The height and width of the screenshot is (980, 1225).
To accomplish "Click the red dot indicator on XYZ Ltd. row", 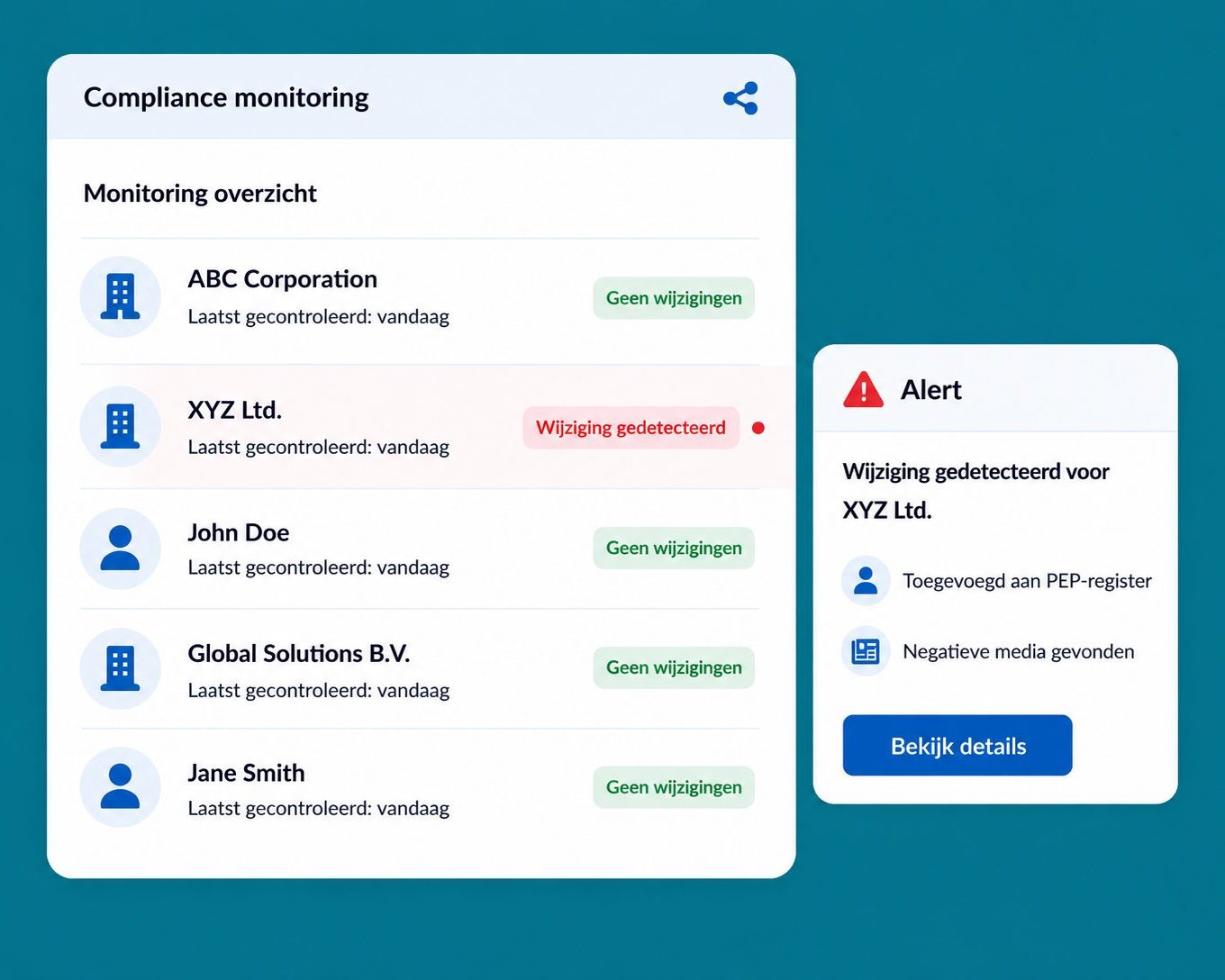I will coord(758,428).
